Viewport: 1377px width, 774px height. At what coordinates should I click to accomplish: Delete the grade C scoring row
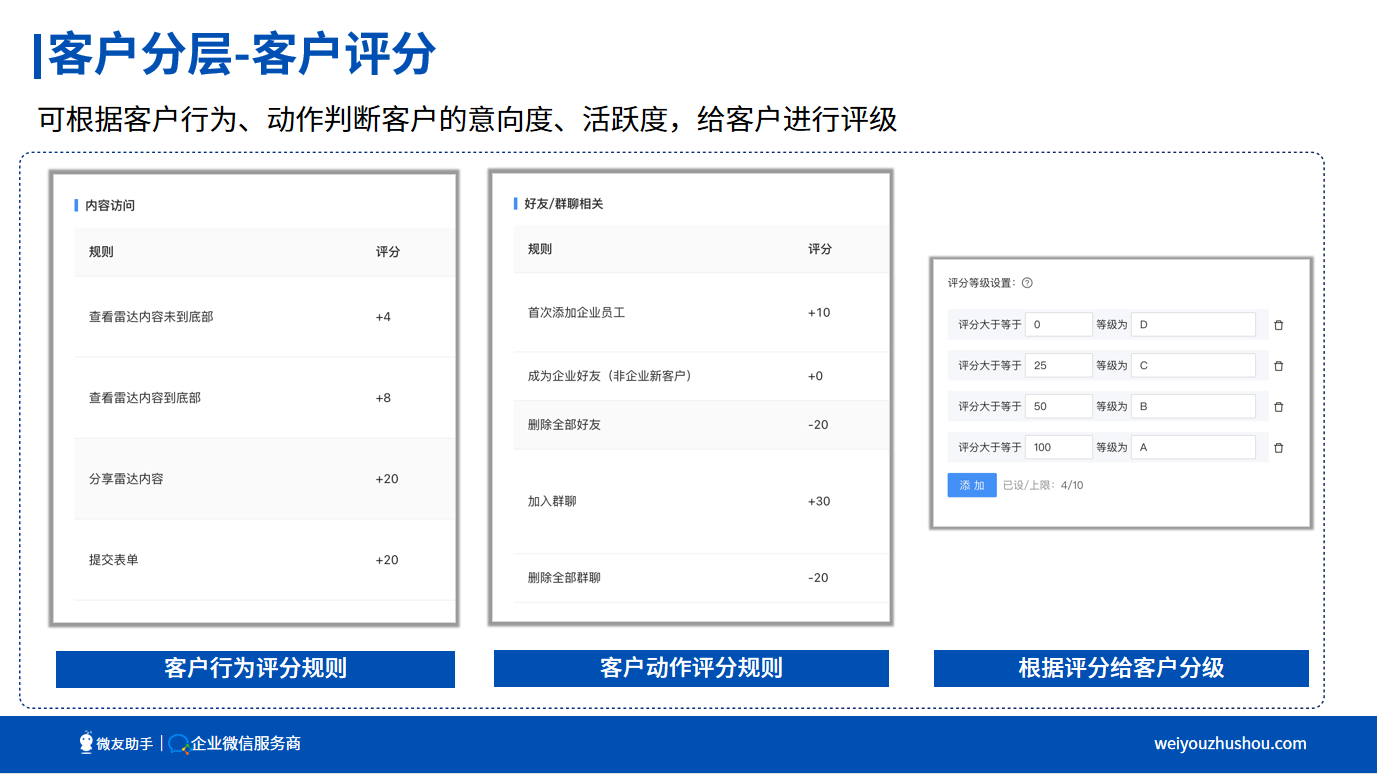(x=1278, y=366)
